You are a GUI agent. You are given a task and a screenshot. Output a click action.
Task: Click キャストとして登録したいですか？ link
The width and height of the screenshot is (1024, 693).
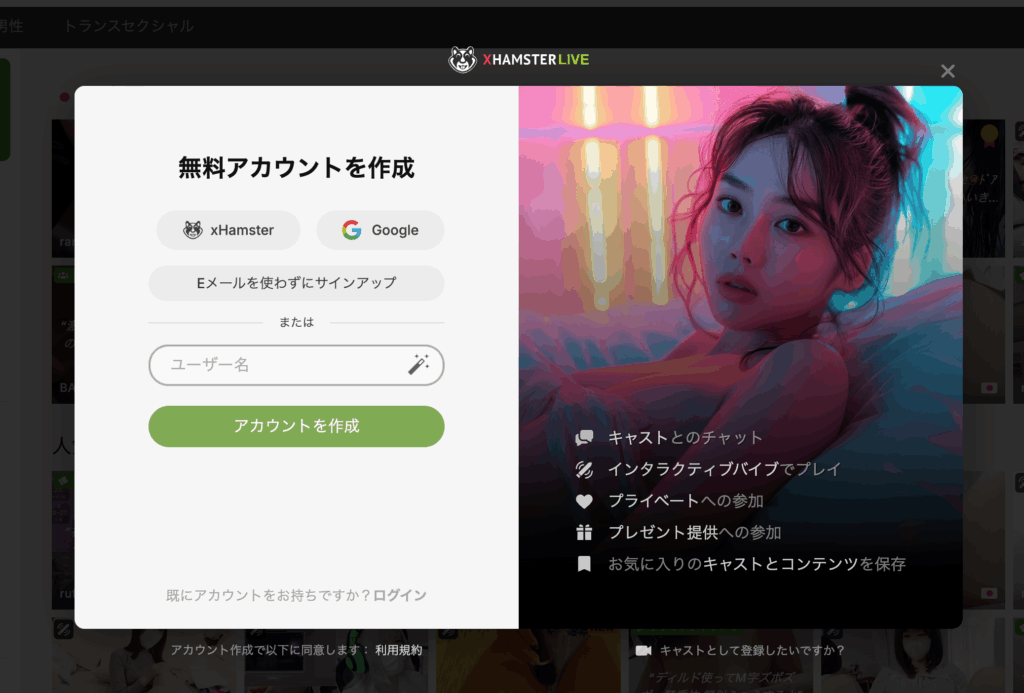[752, 651]
